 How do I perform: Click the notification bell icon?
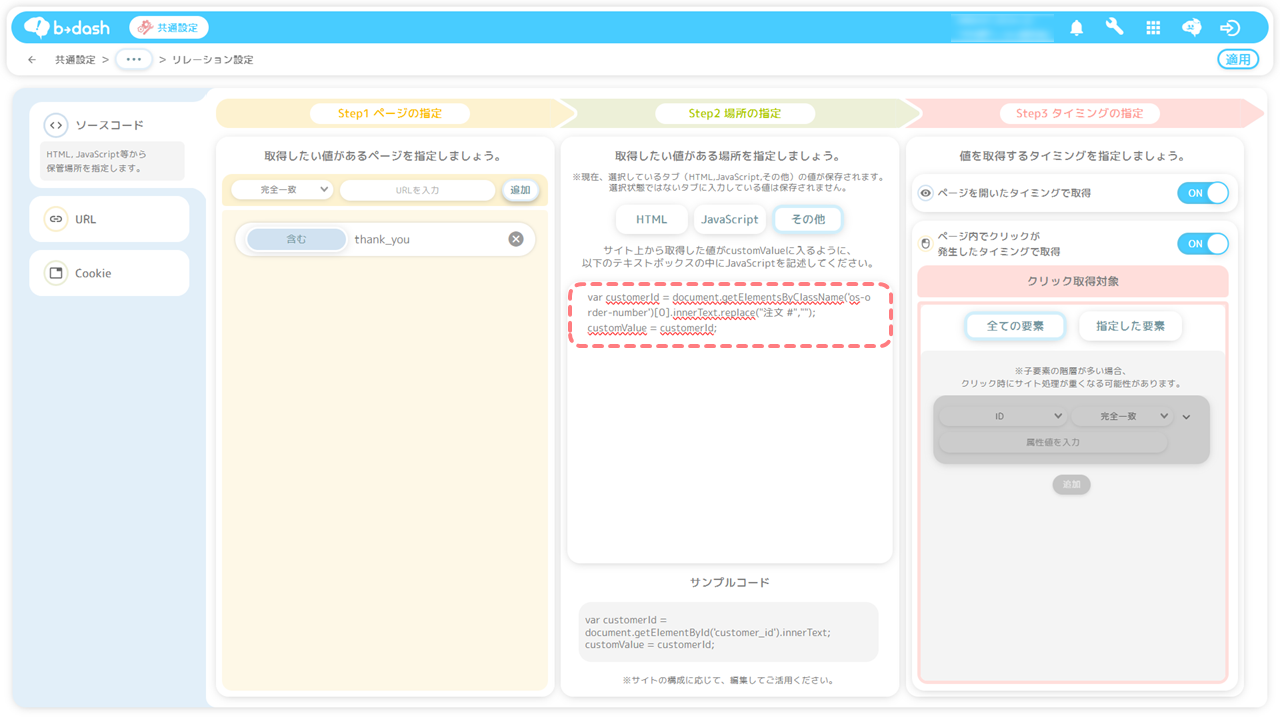1076,28
